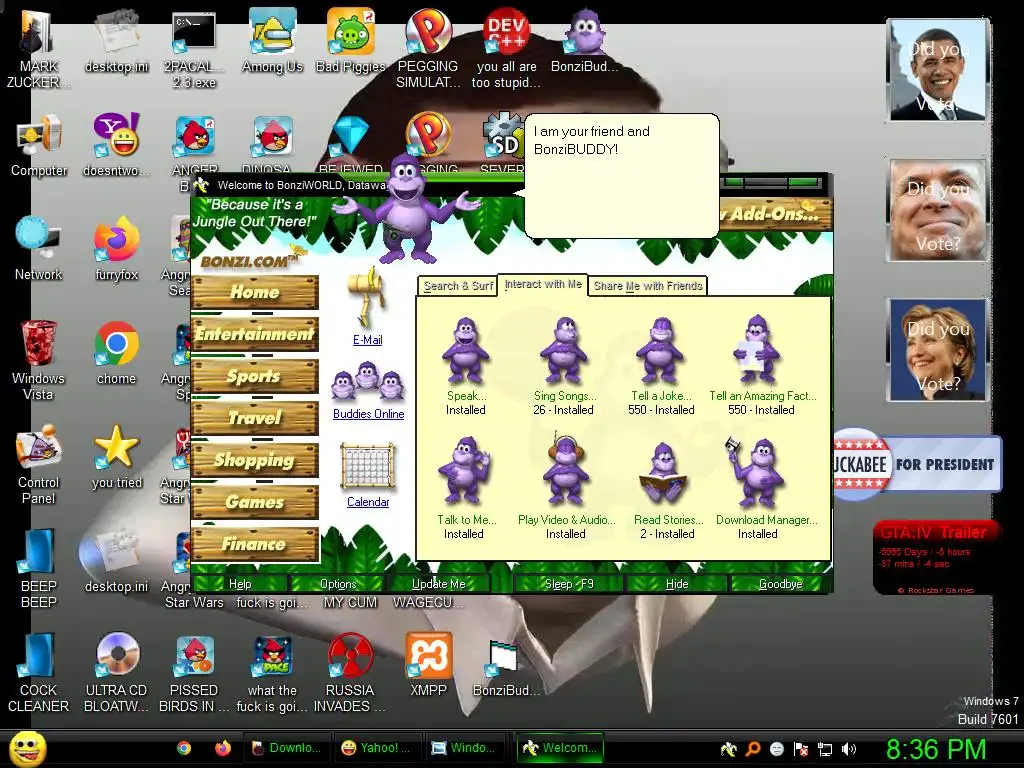Screen dimensions: 1024x768
Task: Click the volume speaker tray icon
Action: tap(849, 749)
